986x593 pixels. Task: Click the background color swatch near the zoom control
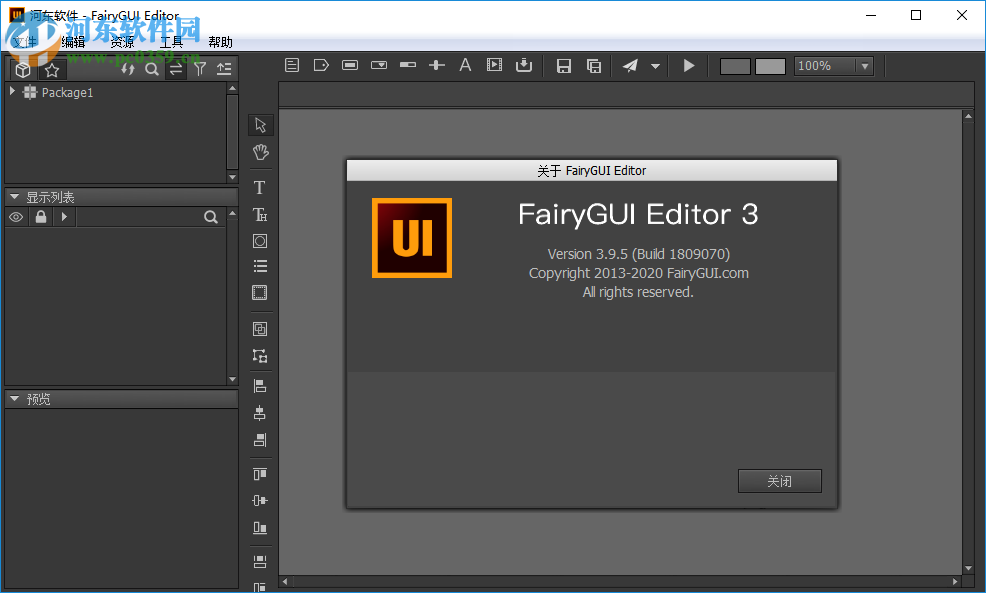[x=736, y=65]
